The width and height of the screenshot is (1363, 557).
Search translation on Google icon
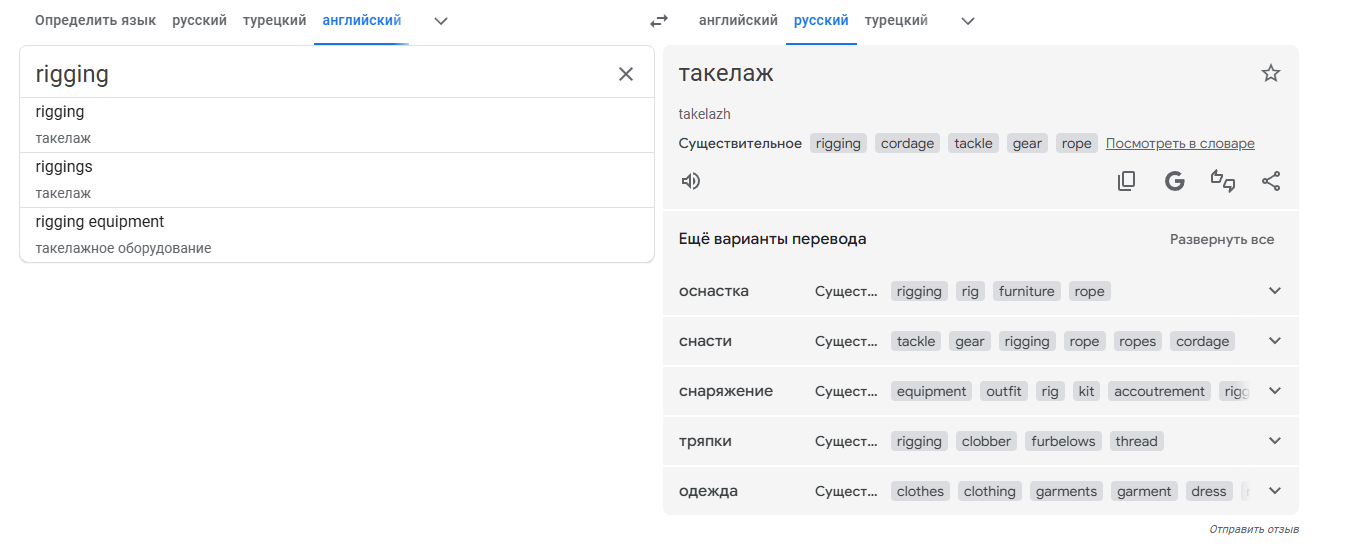coord(1175,181)
